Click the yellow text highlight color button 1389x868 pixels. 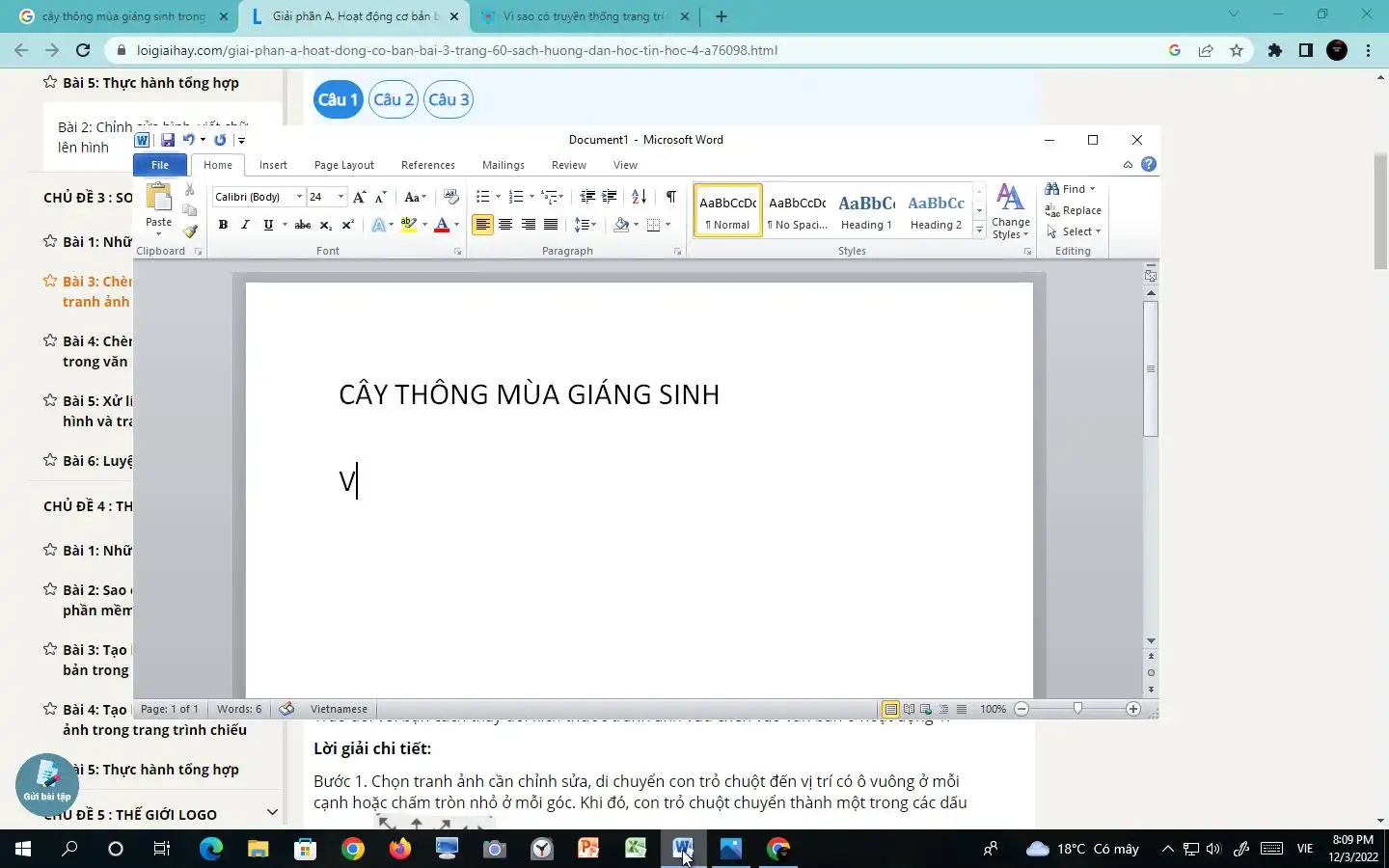tap(409, 225)
